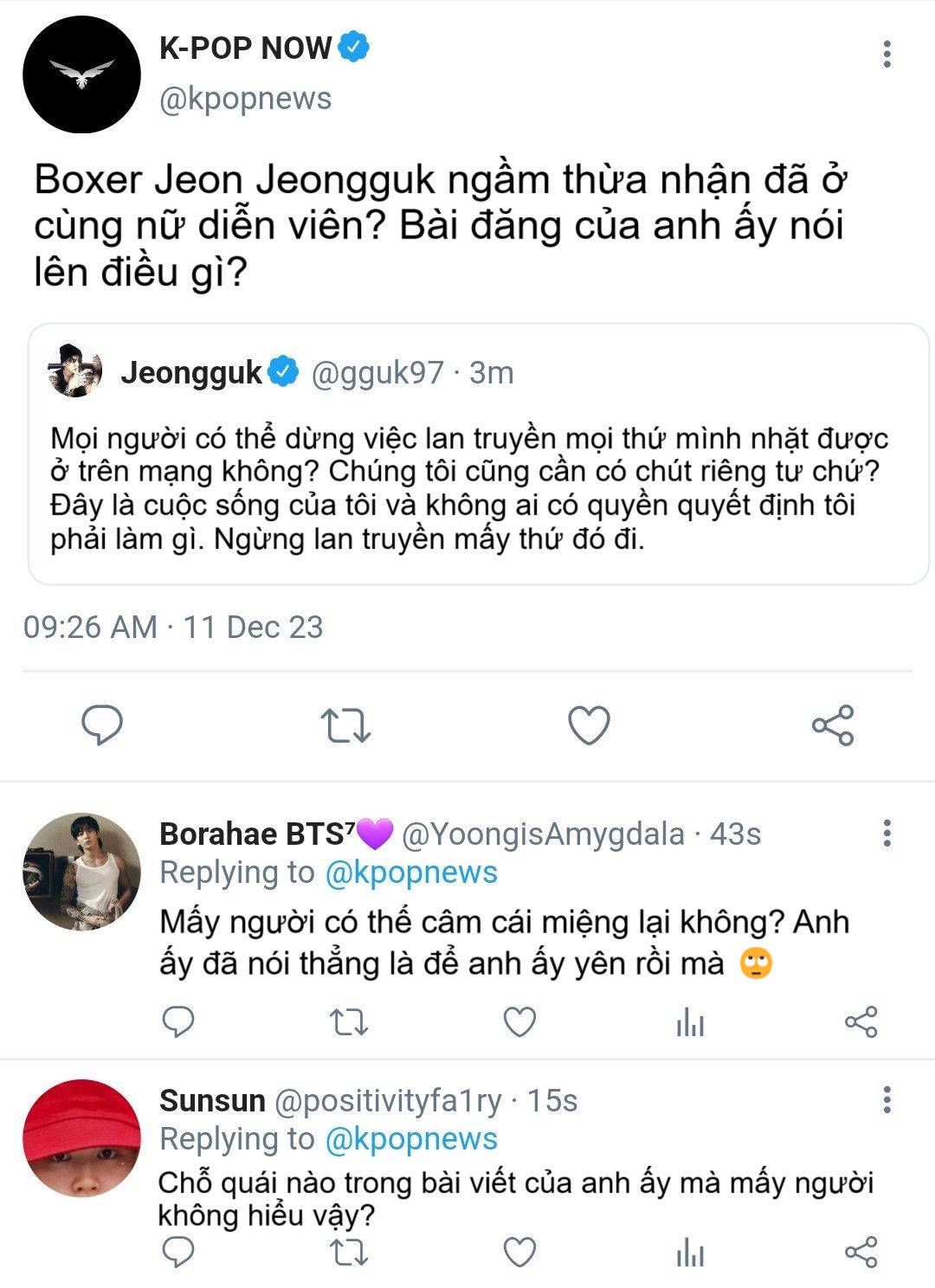This screenshot has width=935, height=1288.
Task: Open more options on Sunsun reply
Action: tap(887, 1100)
